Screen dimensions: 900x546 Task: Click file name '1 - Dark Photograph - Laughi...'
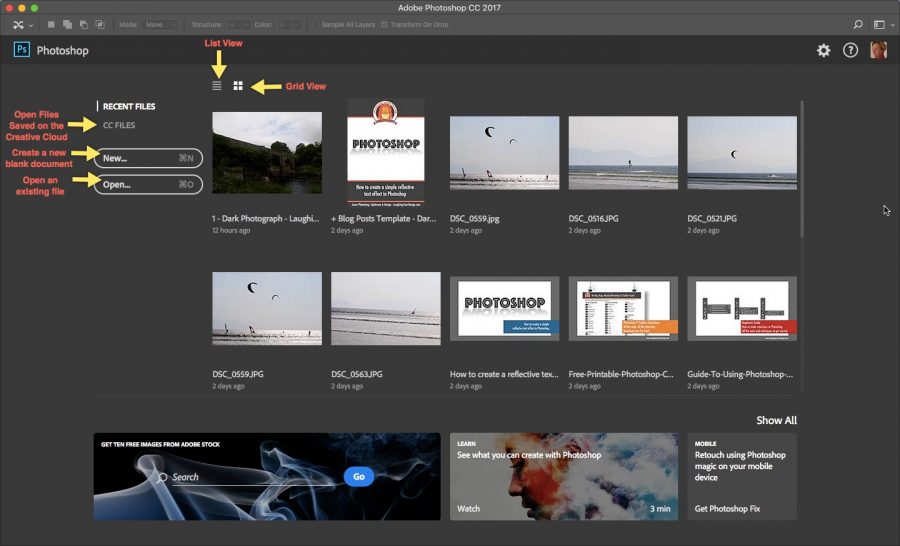point(265,218)
